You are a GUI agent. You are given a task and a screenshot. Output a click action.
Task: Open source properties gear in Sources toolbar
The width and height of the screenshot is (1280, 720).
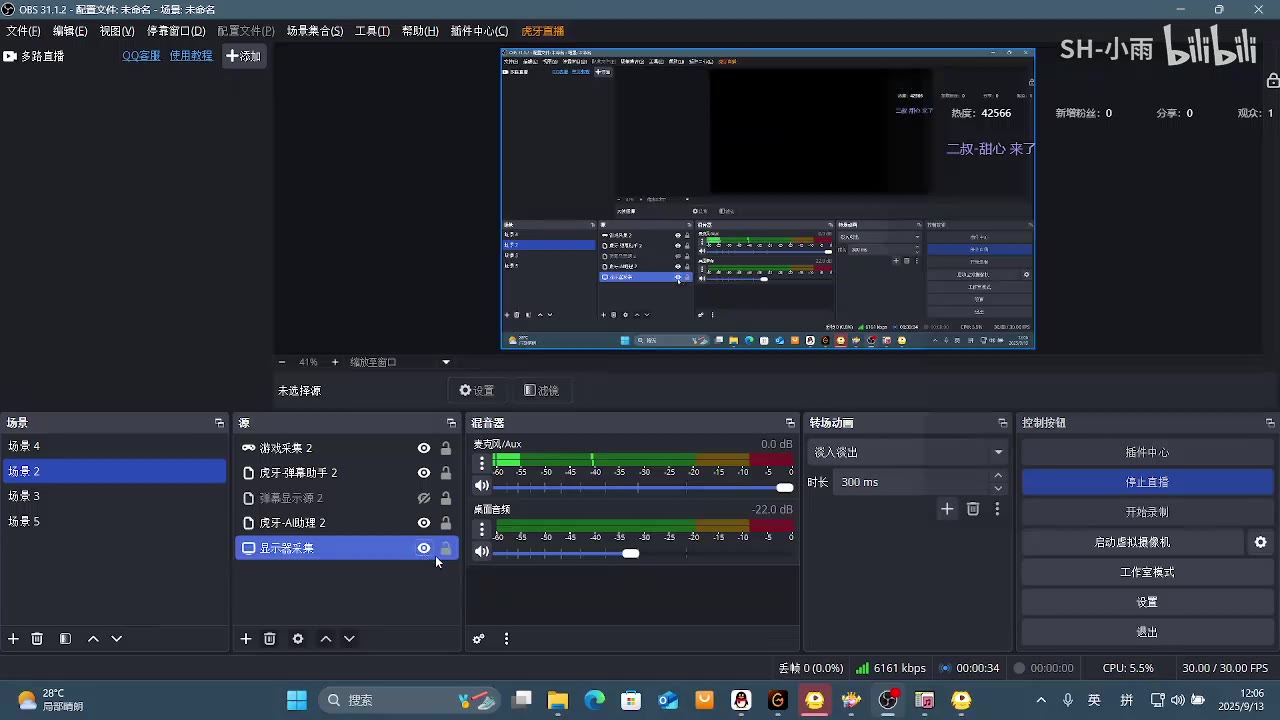click(298, 639)
